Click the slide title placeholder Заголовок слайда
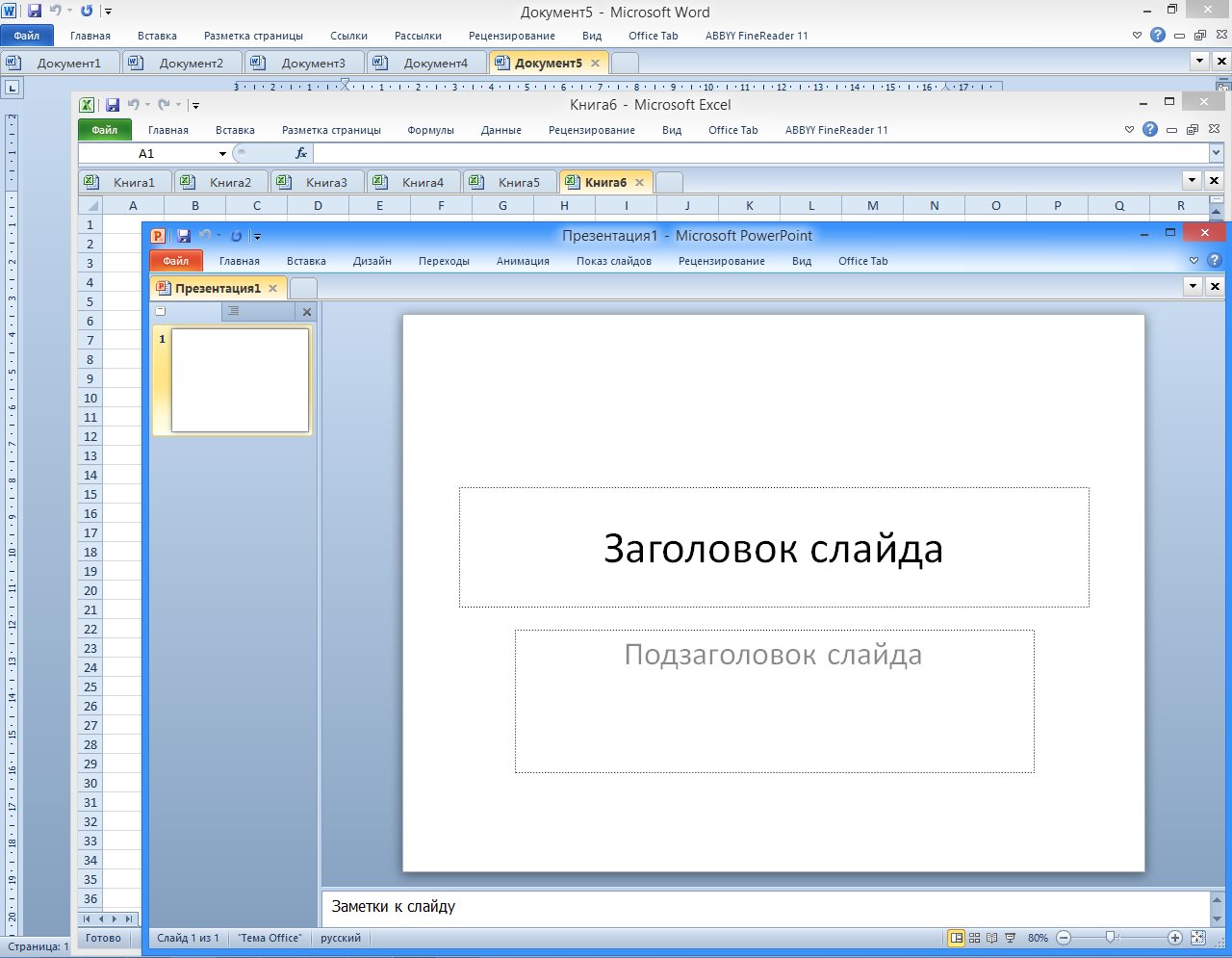This screenshot has height=958, width=1232. pyautogui.click(x=774, y=548)
